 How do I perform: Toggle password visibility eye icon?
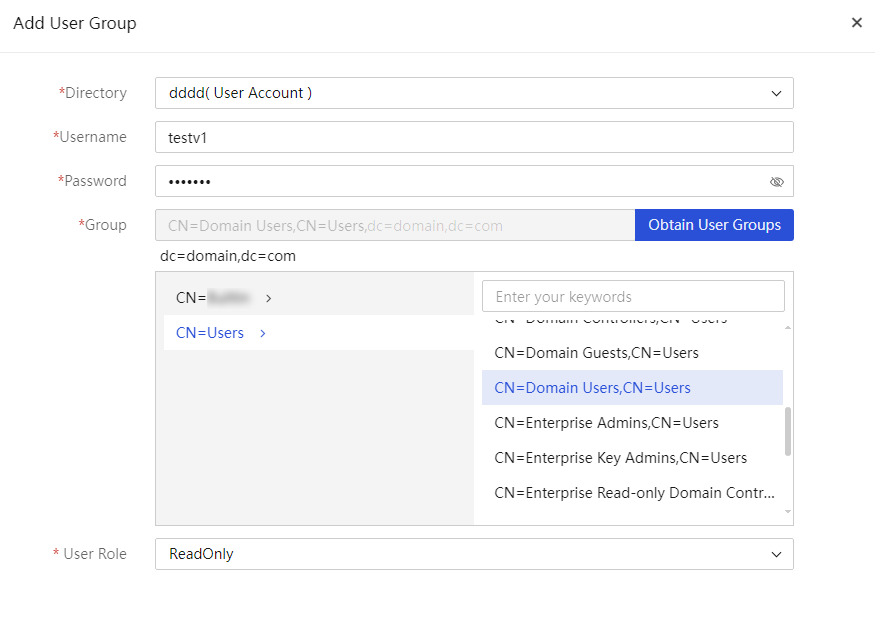(x=776, y=181)
